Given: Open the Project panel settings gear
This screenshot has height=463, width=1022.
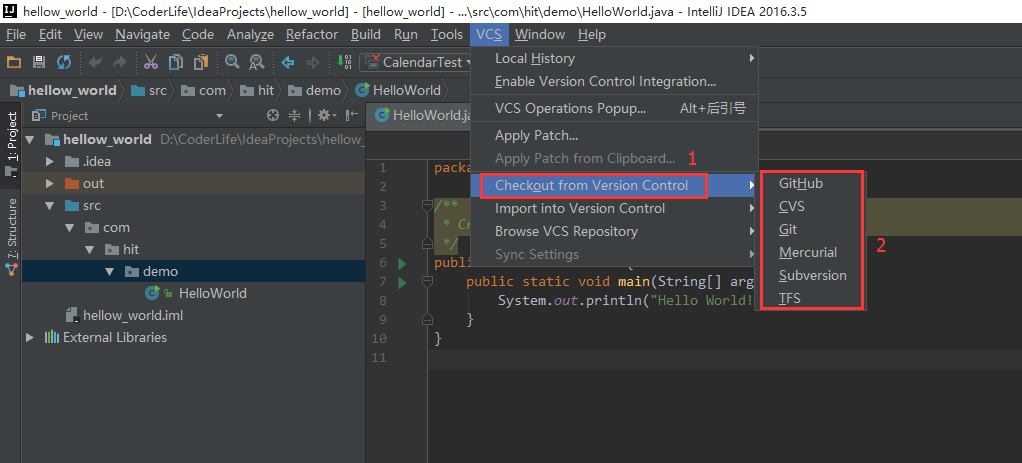Looking at the screenshot, I should (327, 115).
